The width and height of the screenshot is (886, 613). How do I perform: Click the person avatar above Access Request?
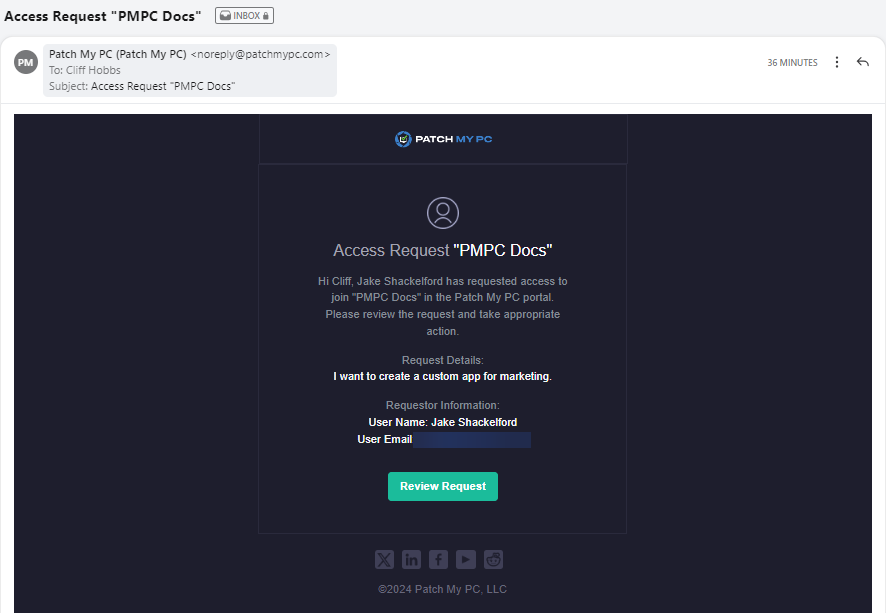click(x=443, y=212)
